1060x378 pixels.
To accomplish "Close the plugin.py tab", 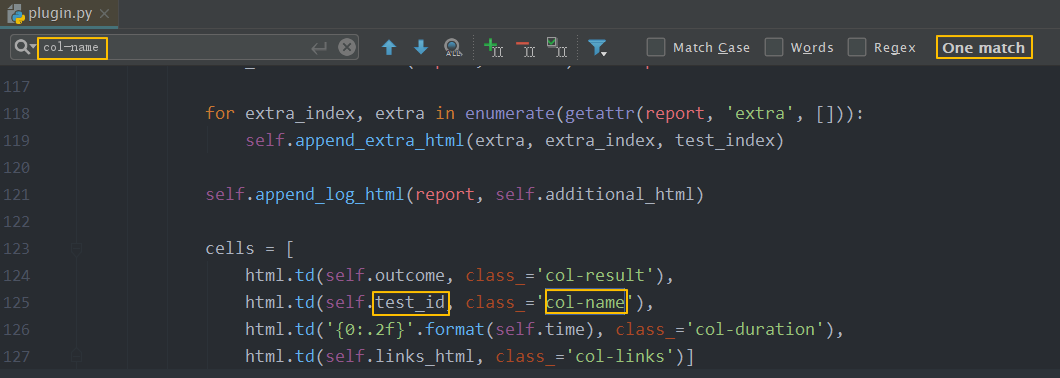I will [x=103, y=14].
